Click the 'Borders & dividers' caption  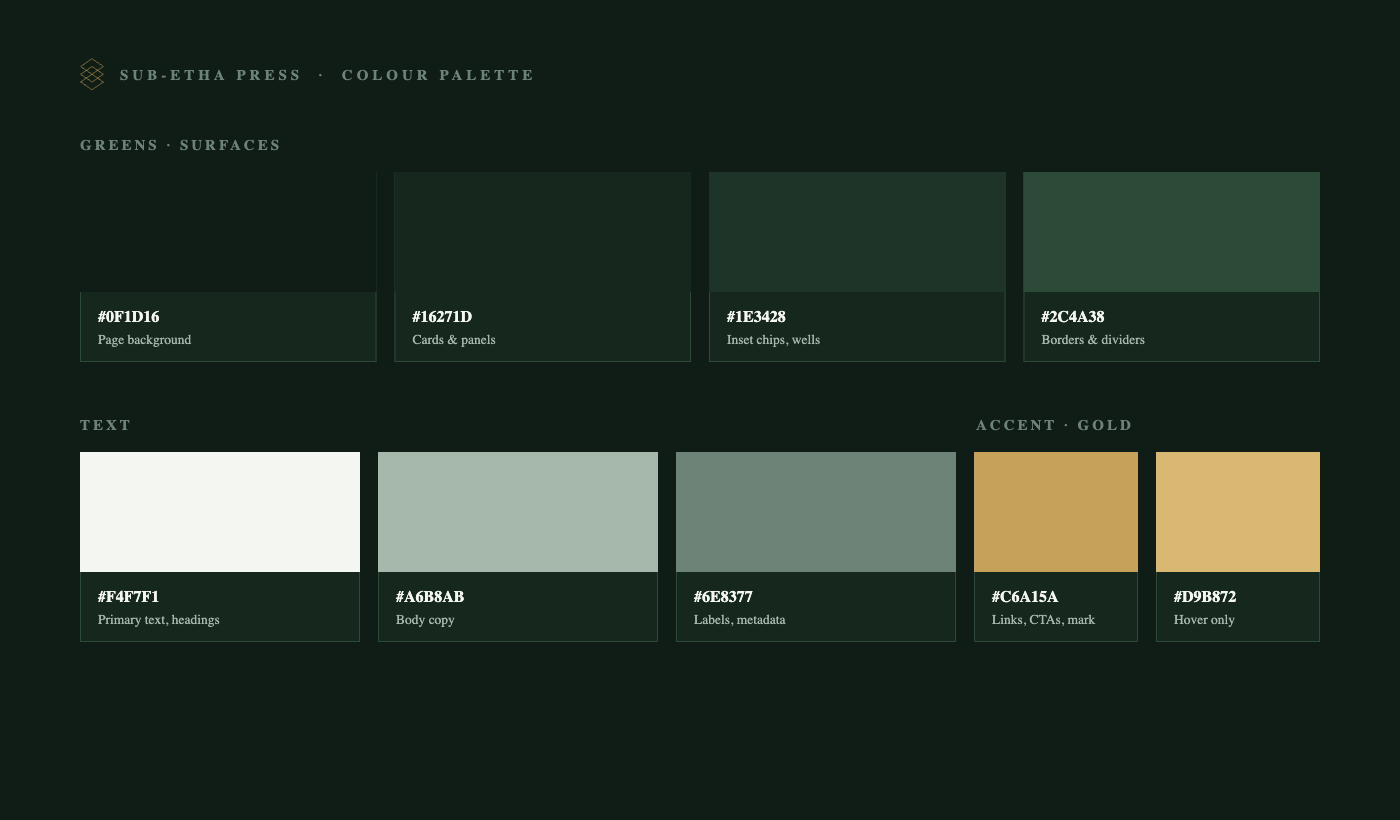pos(1093,340)
